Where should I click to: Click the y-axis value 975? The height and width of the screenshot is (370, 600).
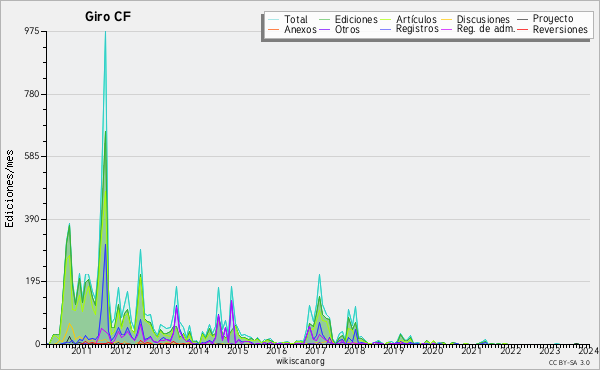pyautogui.click(x=32, y=31)
